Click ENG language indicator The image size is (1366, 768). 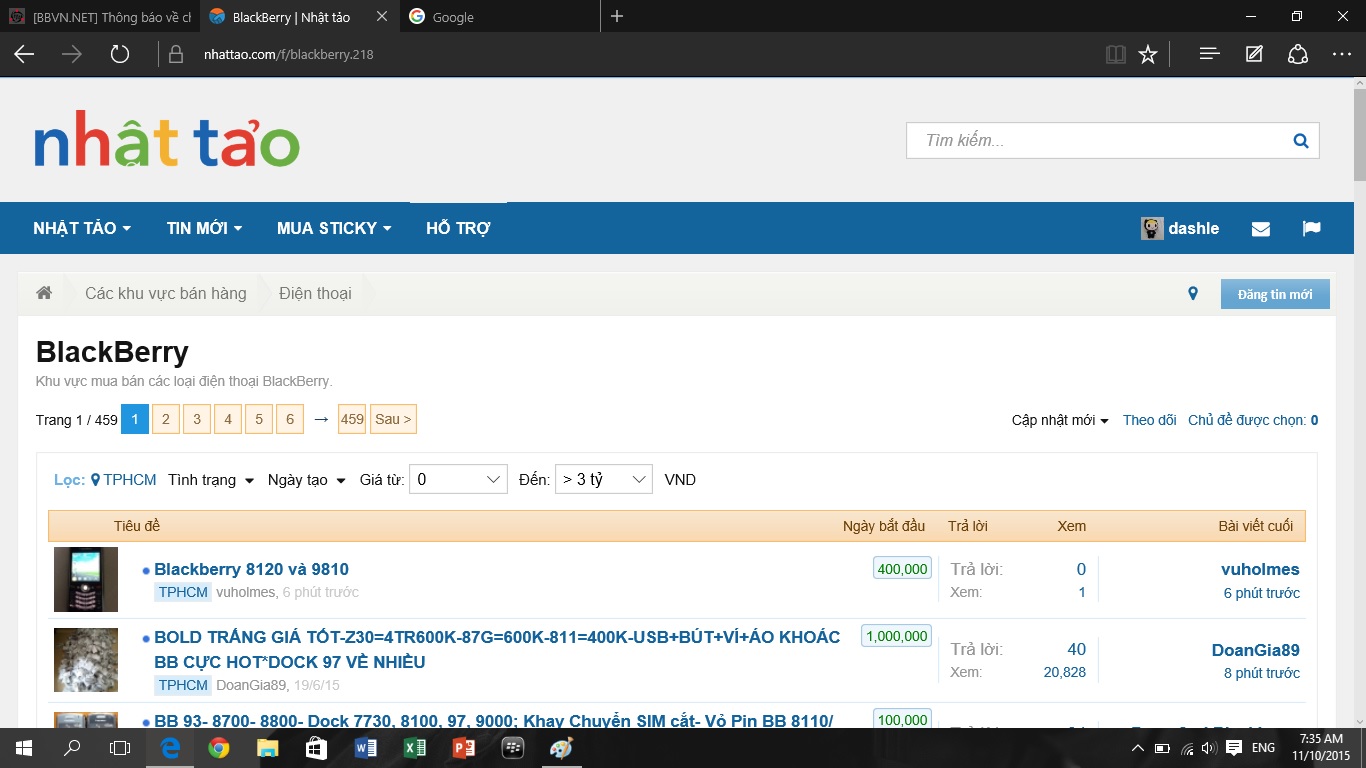pos(1263,747)
